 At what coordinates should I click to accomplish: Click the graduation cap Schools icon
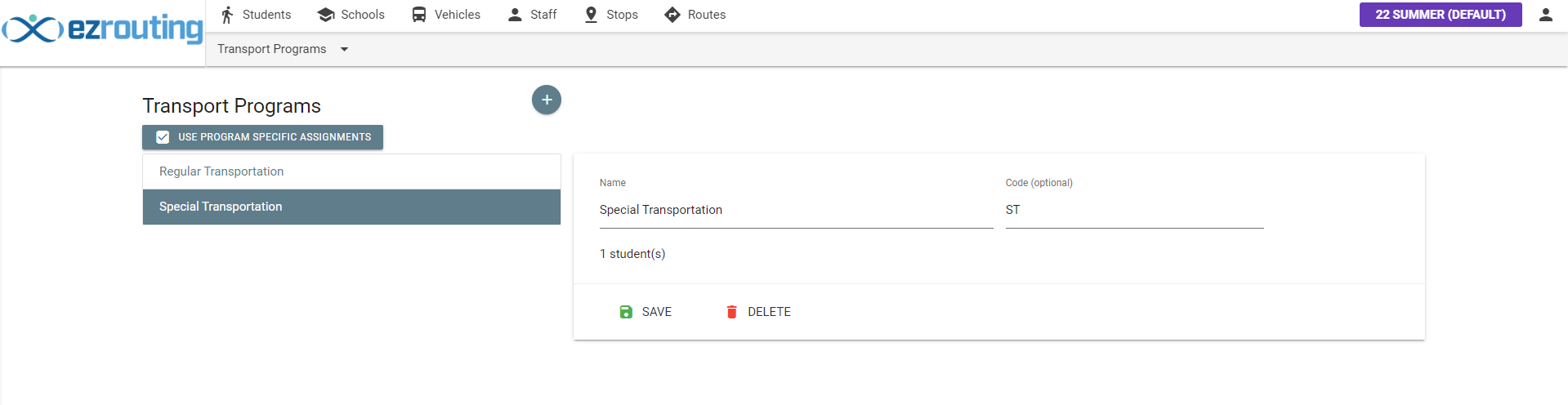tap(326, 15)
